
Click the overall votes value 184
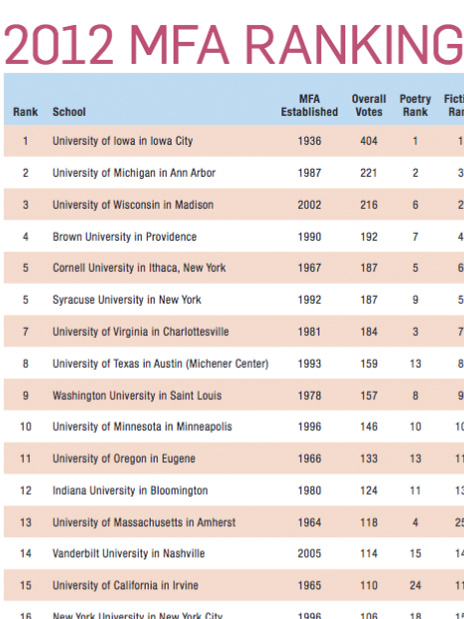(x=368, y=332)
